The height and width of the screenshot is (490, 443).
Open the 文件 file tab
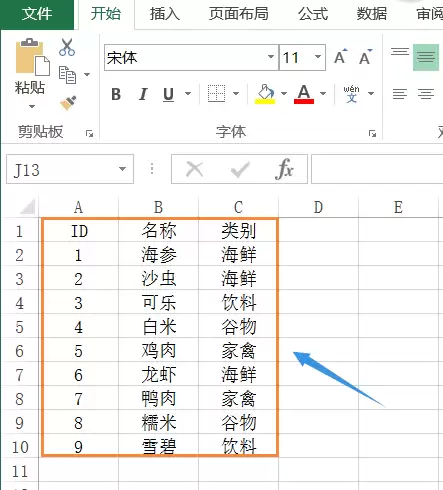point(37,14)
